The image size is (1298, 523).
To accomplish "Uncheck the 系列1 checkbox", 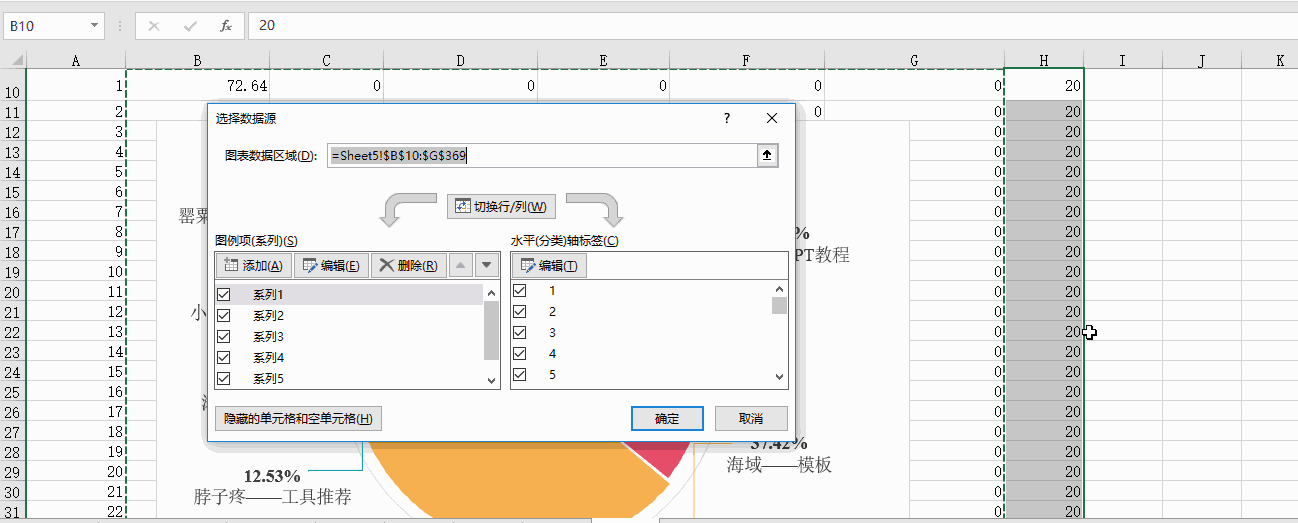I will click(224, 294).
